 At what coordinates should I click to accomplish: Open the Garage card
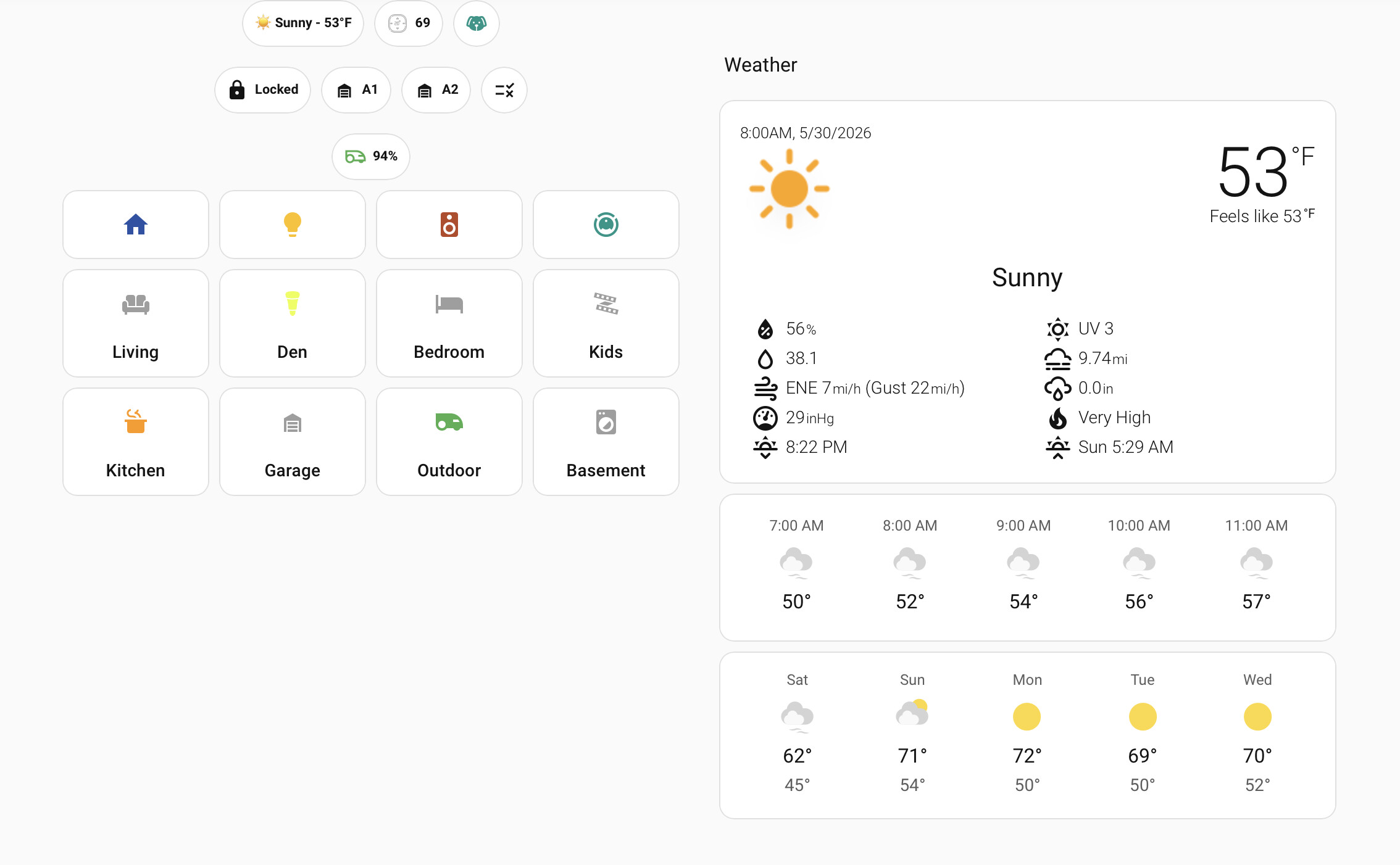[293, 442]
